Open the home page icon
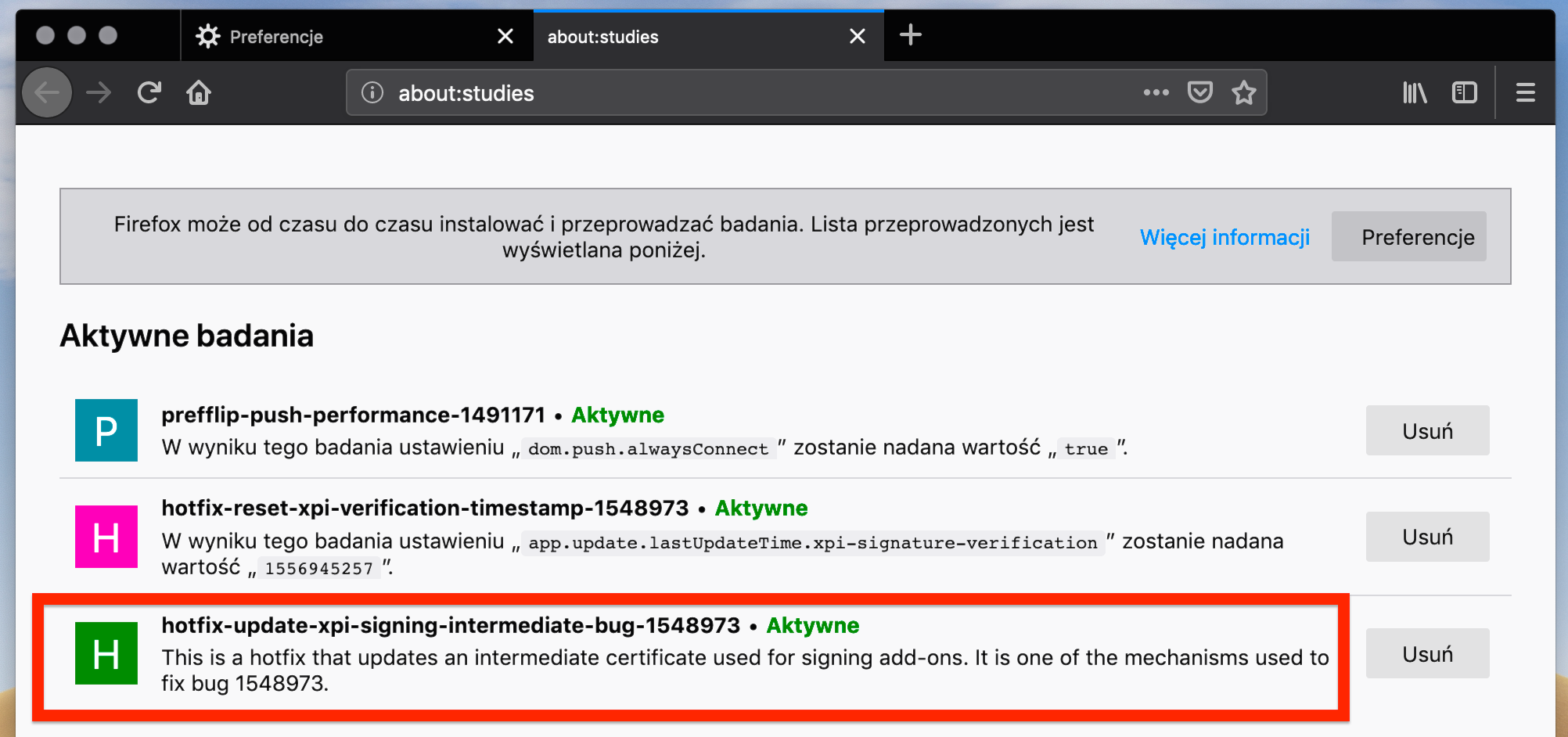The width and height of the screenshot is (1568, 737). [199, 93]
